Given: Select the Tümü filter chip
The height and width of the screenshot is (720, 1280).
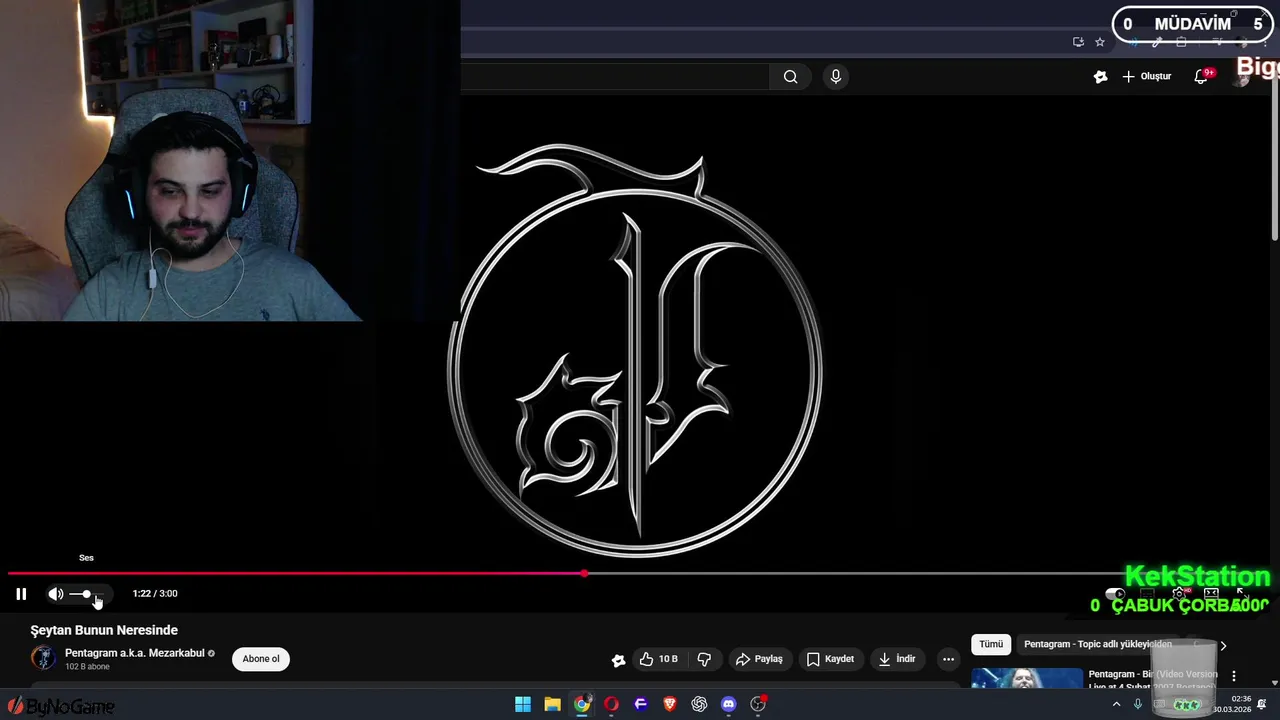Looking at the screenshot, I should [991, 645].
